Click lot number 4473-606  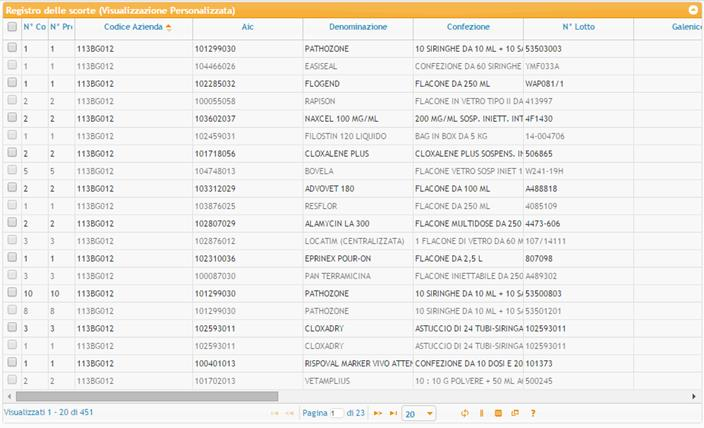(x=542, y=224)
